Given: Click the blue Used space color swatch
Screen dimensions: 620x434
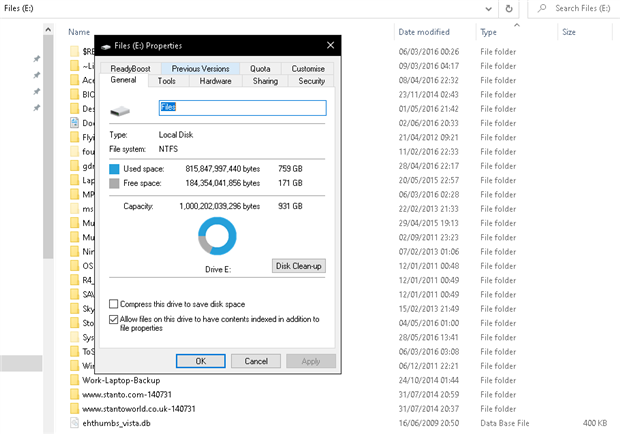Looking at the screenshot, I should coord(114,169).
